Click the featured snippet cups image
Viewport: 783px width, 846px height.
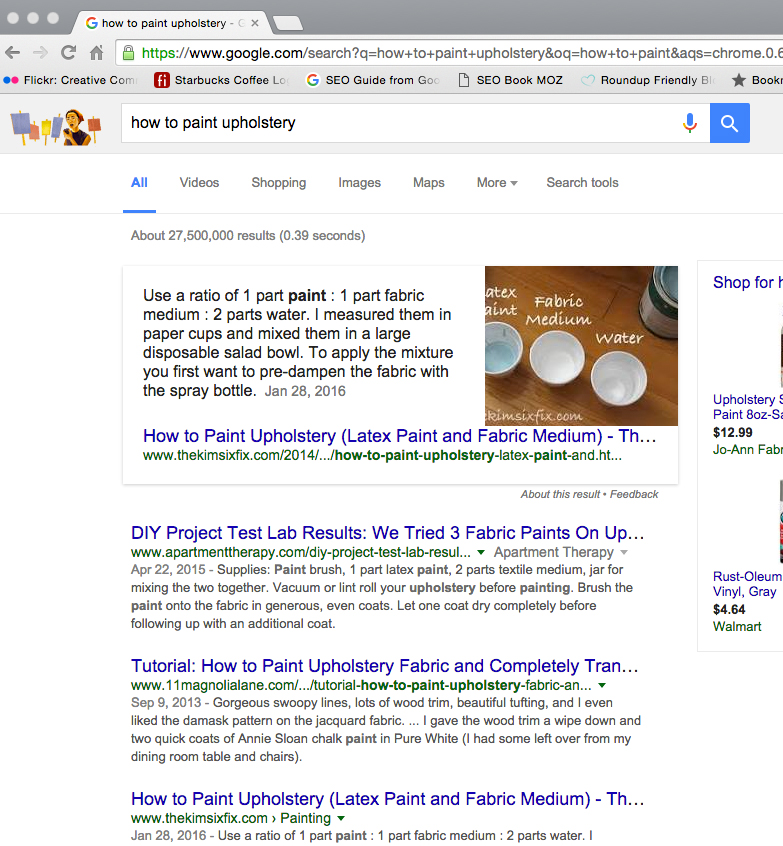[x=581, y=346]
